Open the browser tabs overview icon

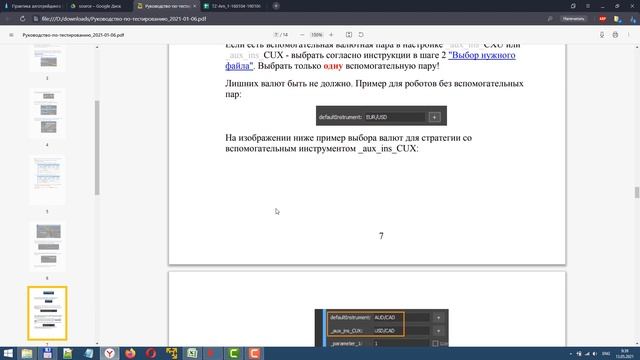tap(573, 6)
